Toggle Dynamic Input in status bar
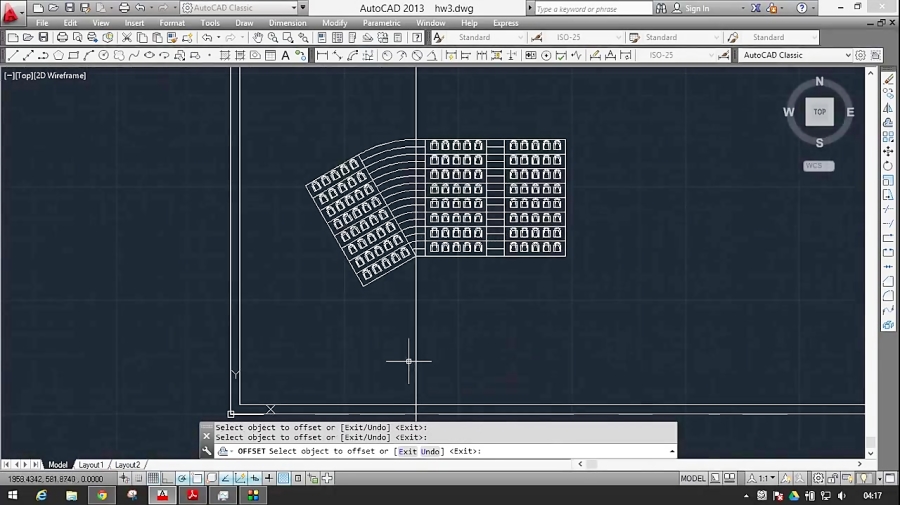This screenshot has width=900, height=505. (x=254, y=479)
